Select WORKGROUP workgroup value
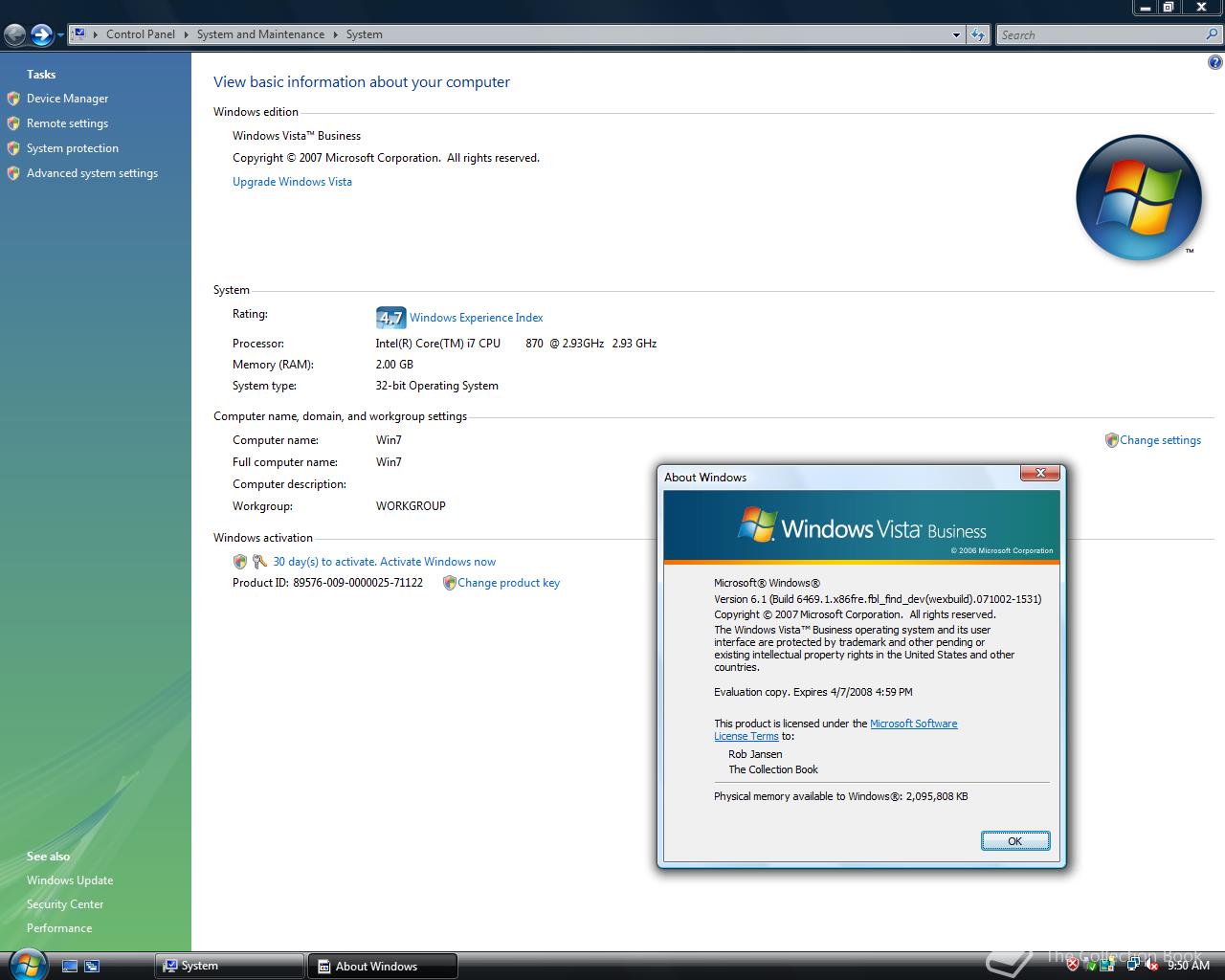 coord(411,506)
